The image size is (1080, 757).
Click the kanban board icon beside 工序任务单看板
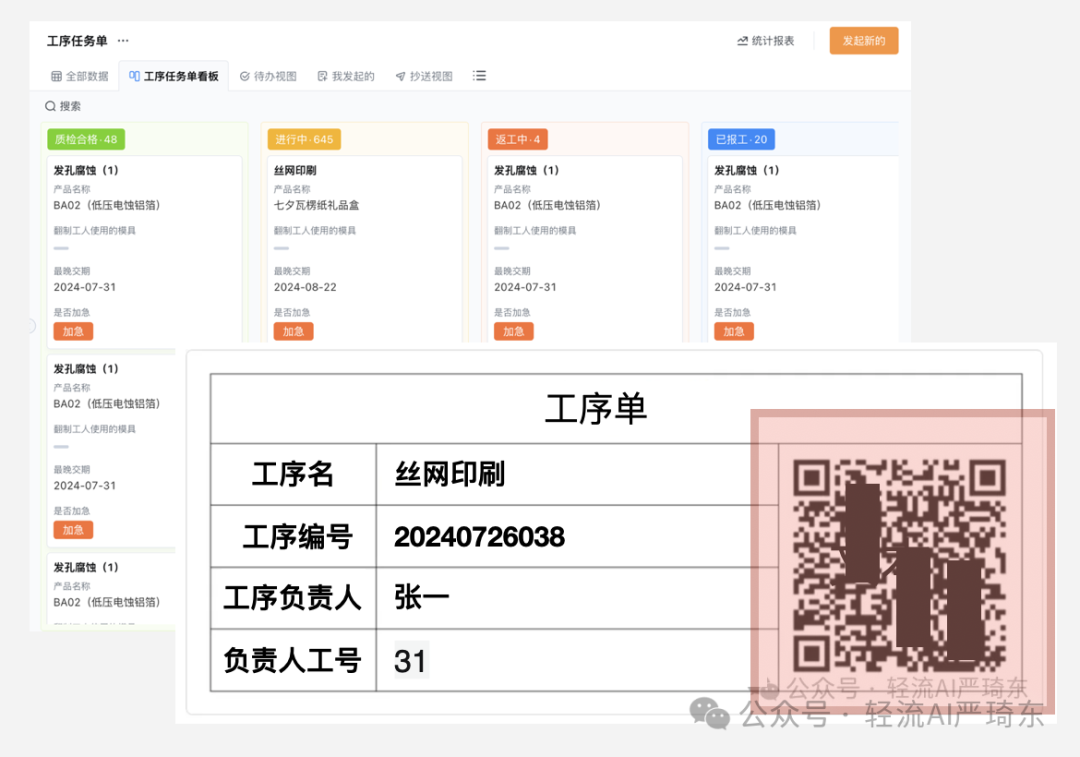pos(136,75)
